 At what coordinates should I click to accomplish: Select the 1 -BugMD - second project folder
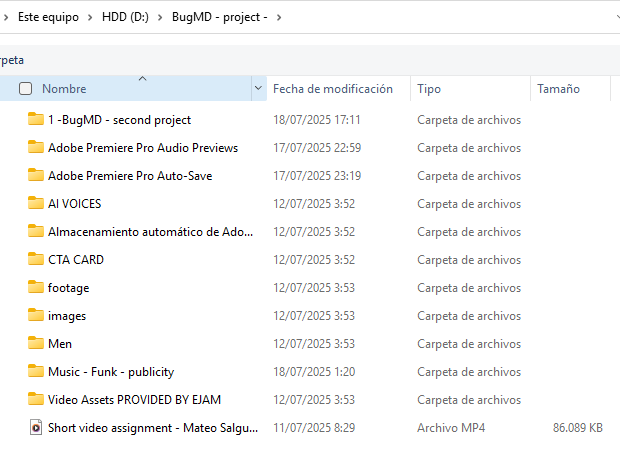(119, 119)
